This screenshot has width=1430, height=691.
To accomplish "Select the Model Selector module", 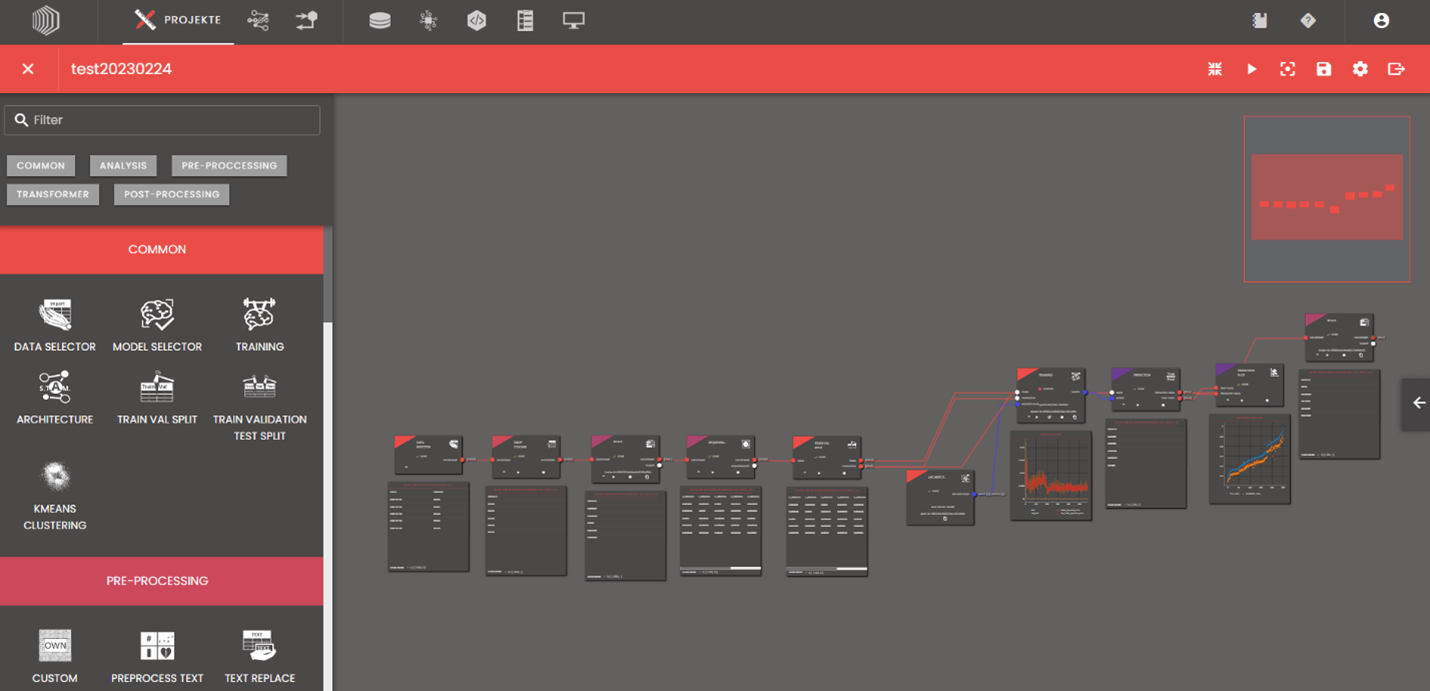I will click(x=157, y=325).
